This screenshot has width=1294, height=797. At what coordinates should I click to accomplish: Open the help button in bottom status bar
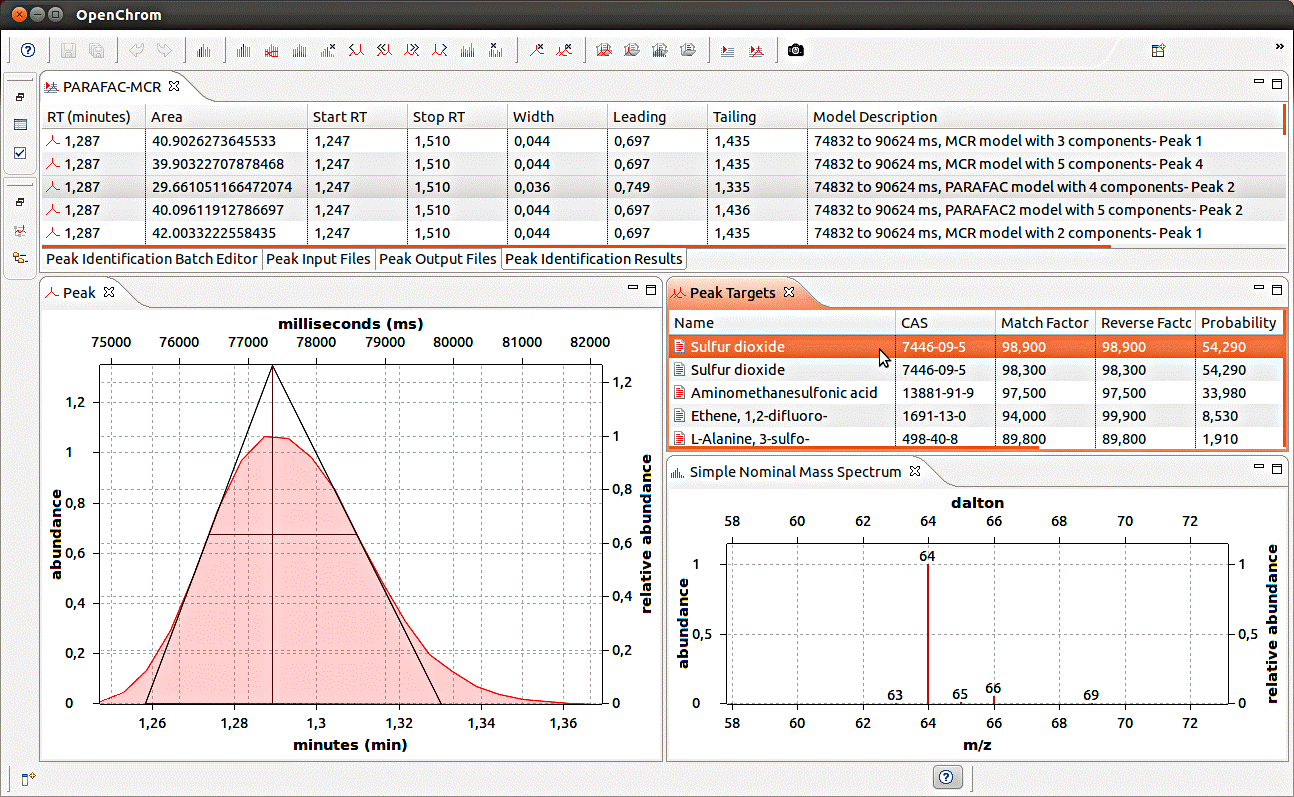coord(947,776)
